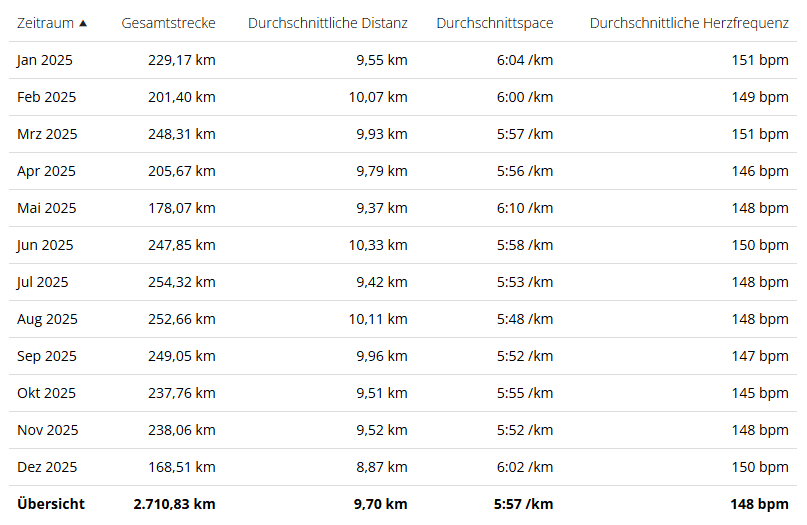This screenshot has height=525, width=807.
Task: Click the Sep 2025 period cell
Action: coord(47,356)
